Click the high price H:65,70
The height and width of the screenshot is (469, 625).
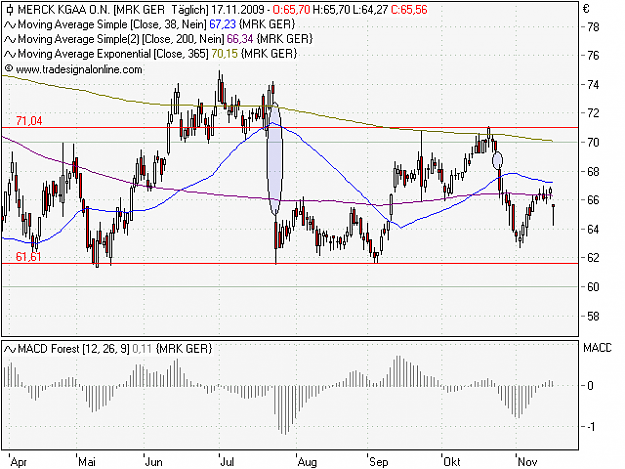coord(331,10)
